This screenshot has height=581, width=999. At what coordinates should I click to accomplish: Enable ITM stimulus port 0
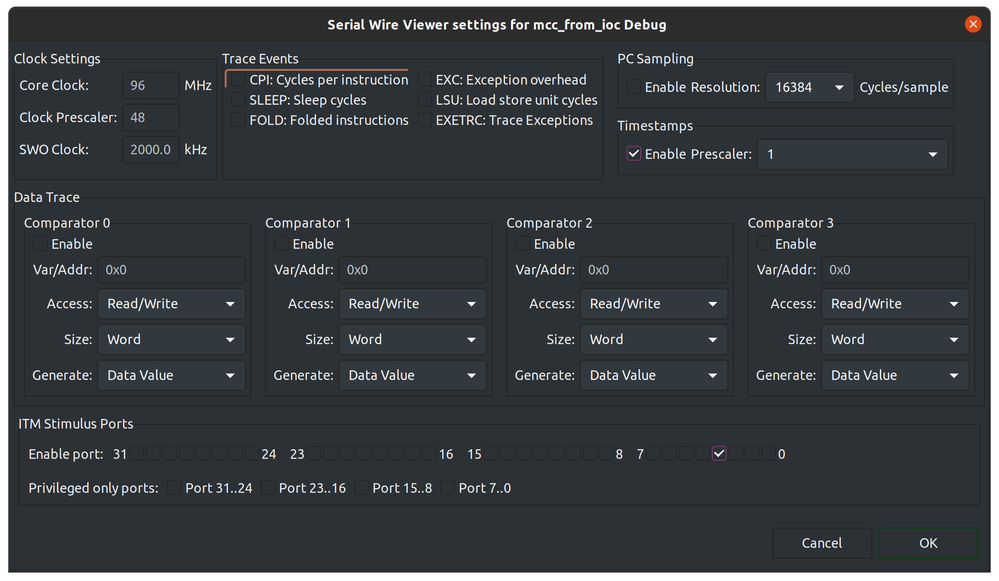point(769,454)
